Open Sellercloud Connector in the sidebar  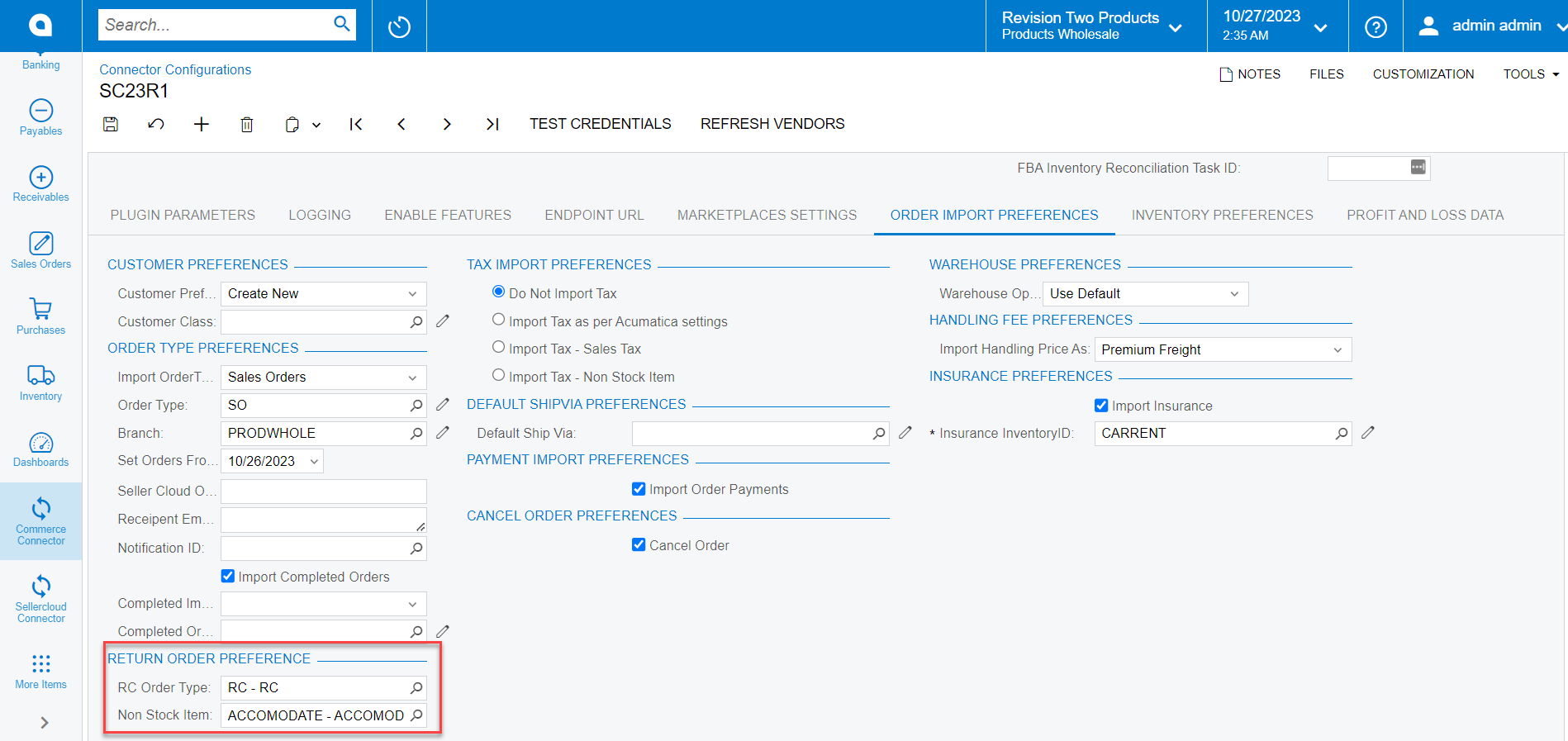pyautogui.click(x=40, y=599)
